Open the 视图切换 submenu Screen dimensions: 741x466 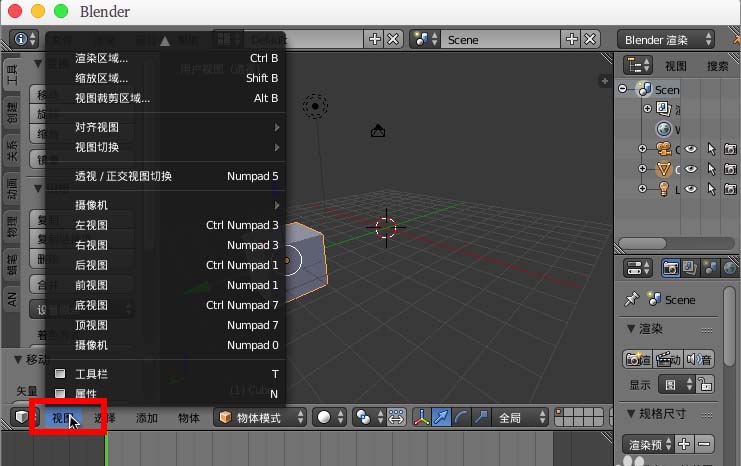[x=166, y=147]
